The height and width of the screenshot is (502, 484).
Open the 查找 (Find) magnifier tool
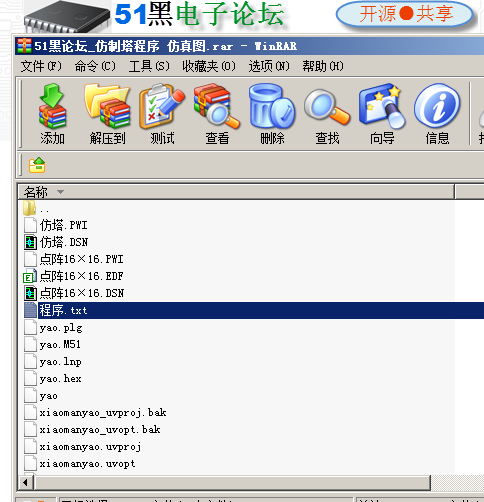click(x=327, y=114)
